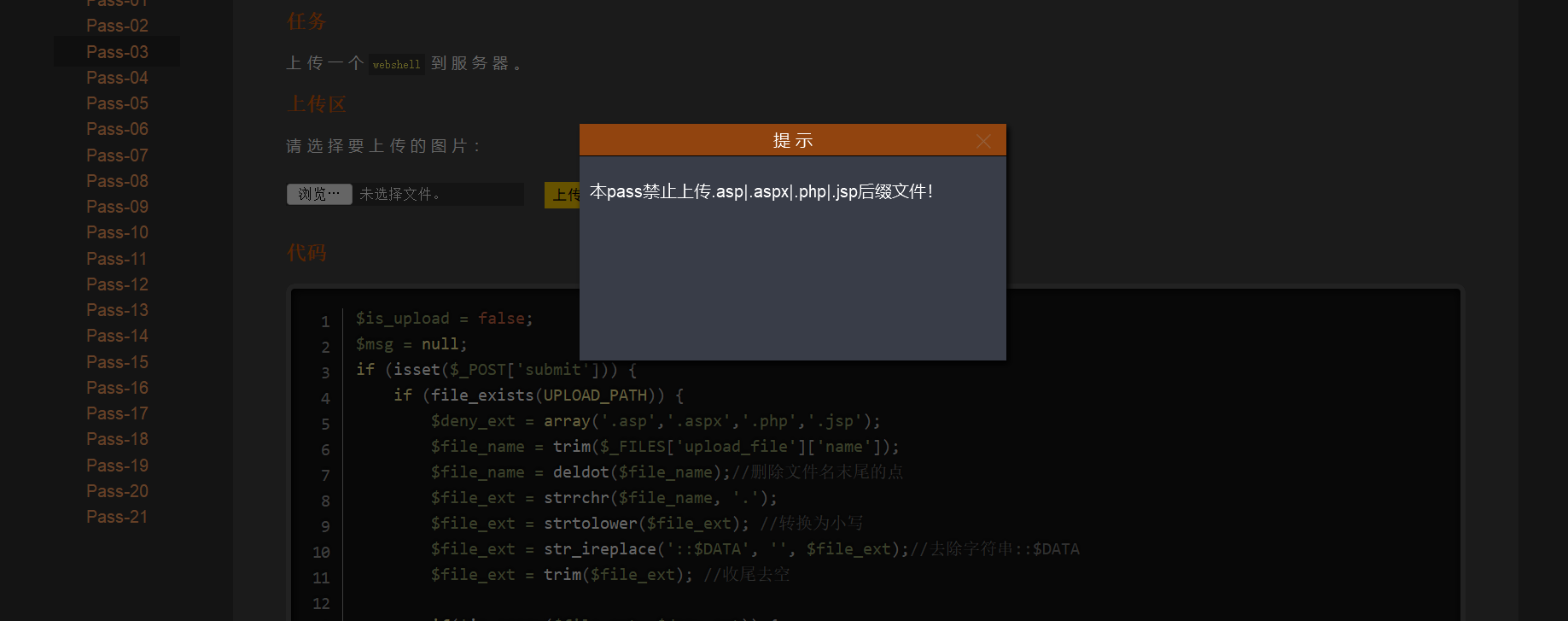This screenshot has height=621, width=1568.
Task: Select Pass-15 from the level list
Action: tap(117, 362)
